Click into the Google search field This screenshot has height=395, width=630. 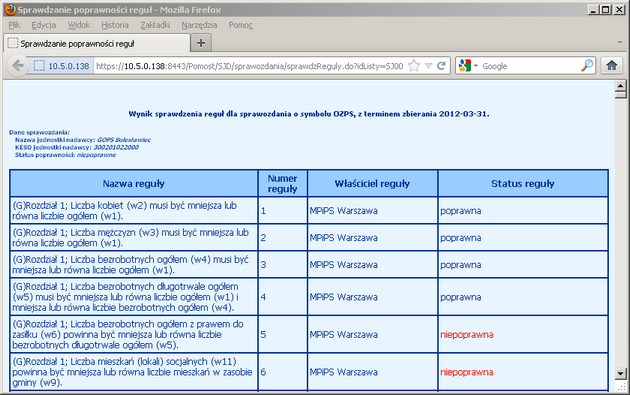point(530,66)
